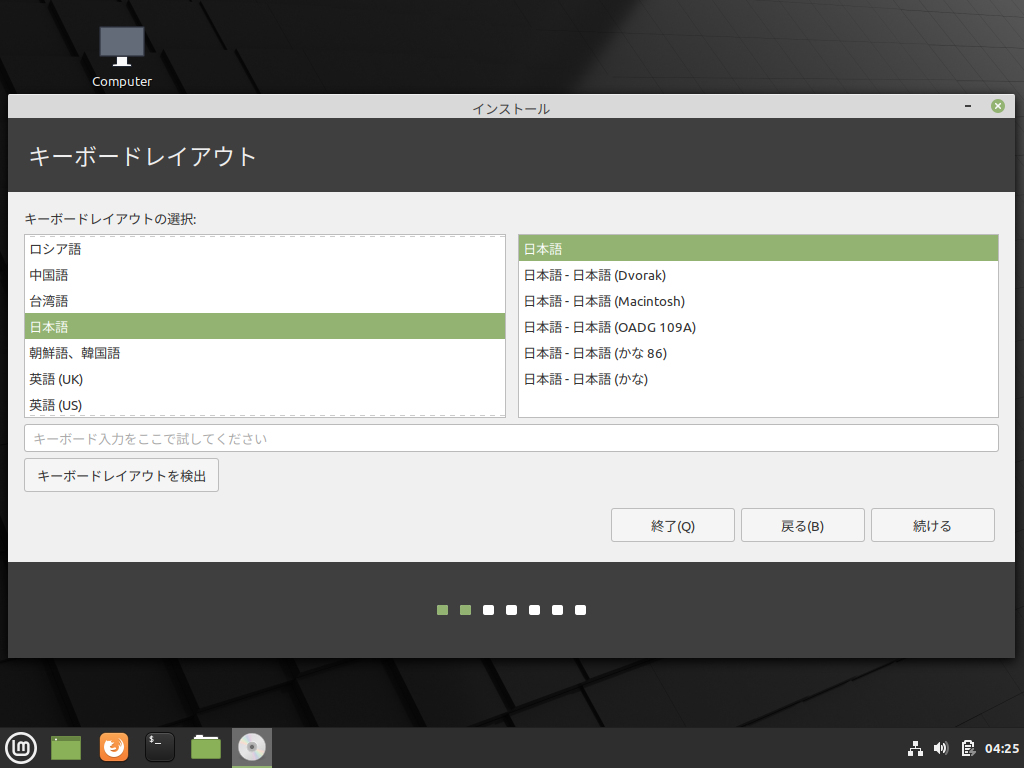Open the Files manager taskbar icon

click(x=206, y=748)
